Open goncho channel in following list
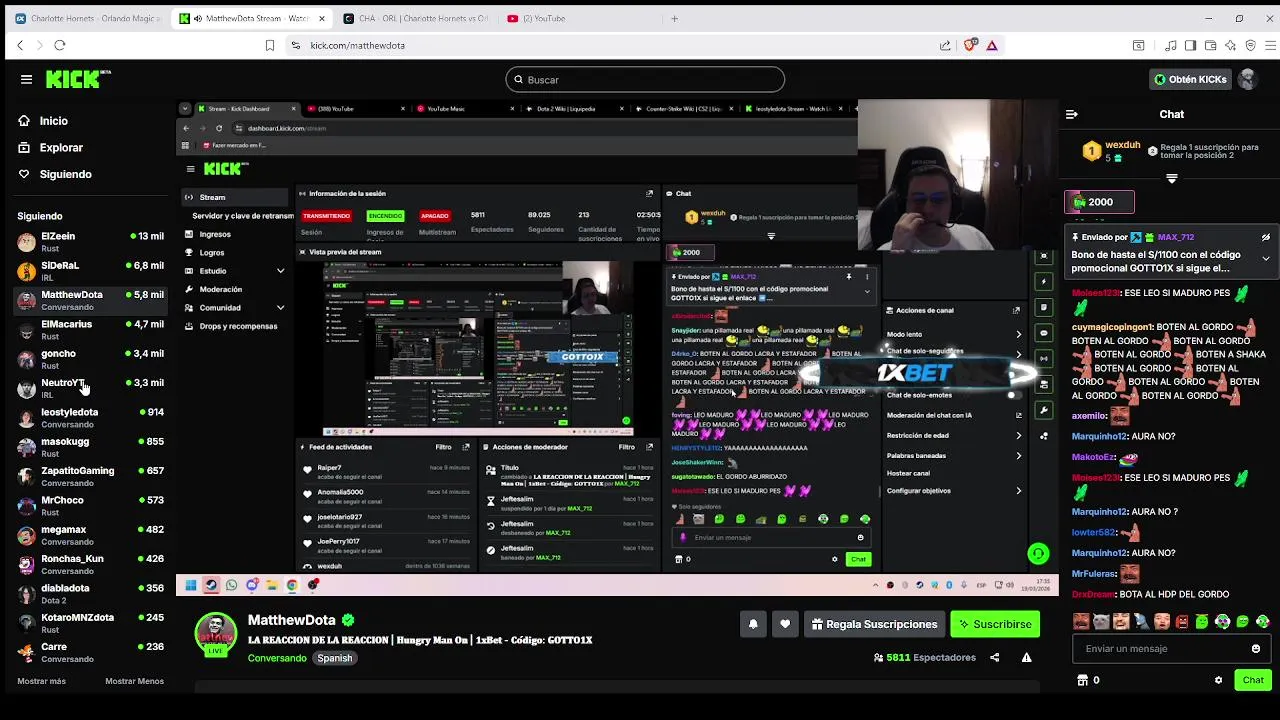 click(x=90, y=359)
